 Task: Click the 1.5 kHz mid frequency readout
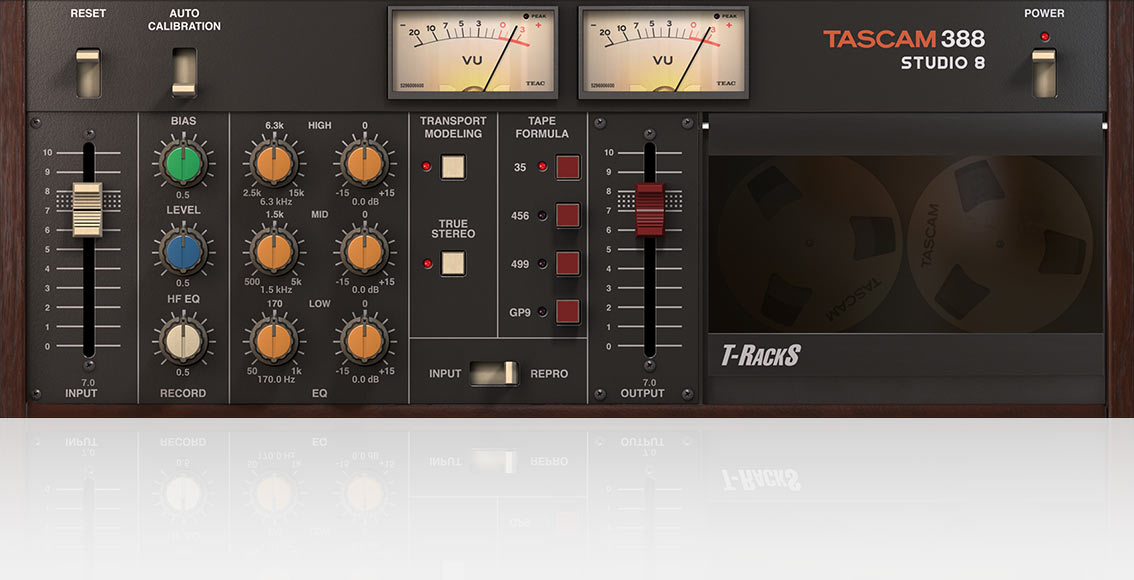pos(275,290)
